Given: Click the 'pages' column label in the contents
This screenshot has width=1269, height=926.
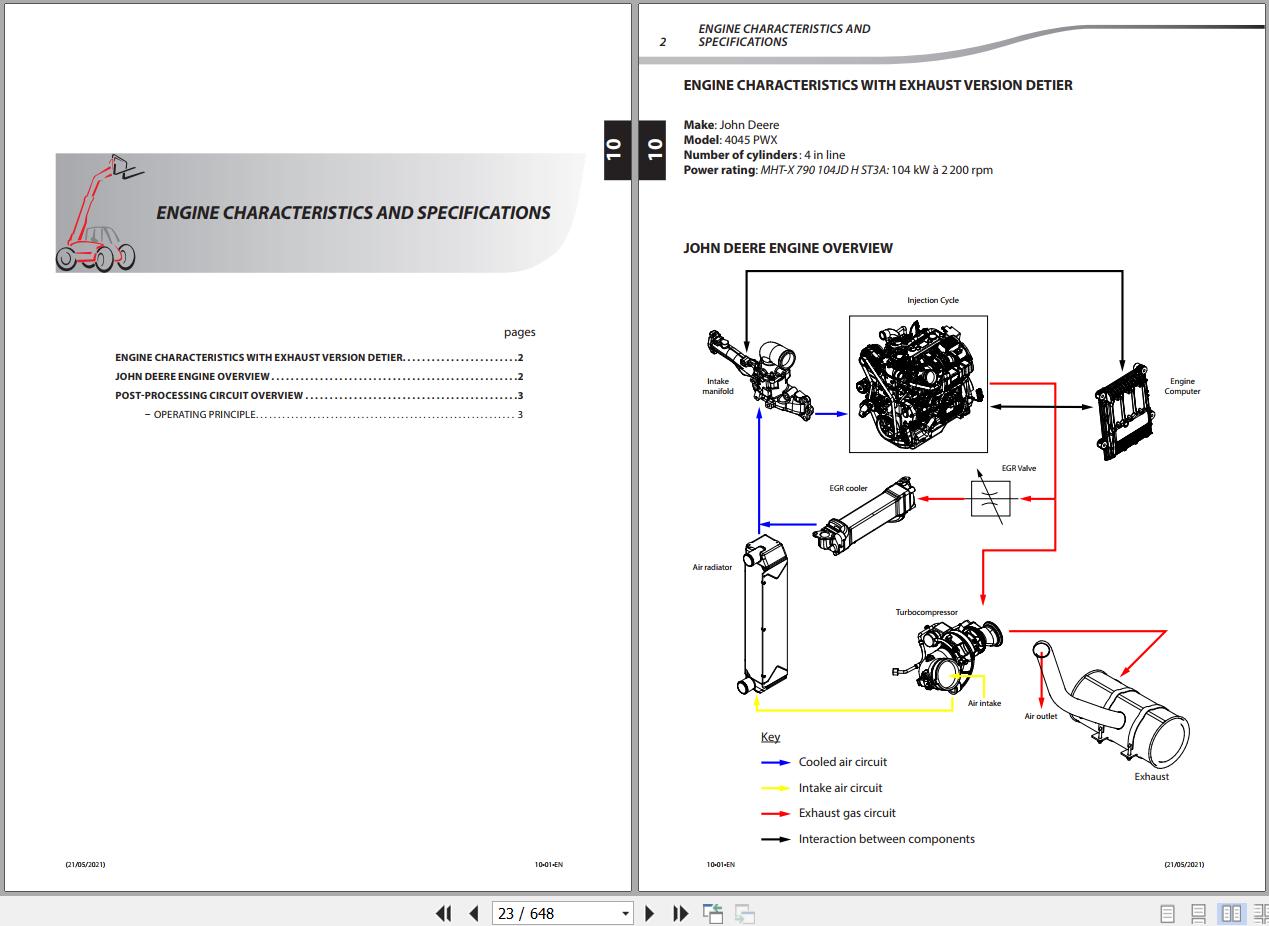Looking at the screenshot, I should coord(519,333).
